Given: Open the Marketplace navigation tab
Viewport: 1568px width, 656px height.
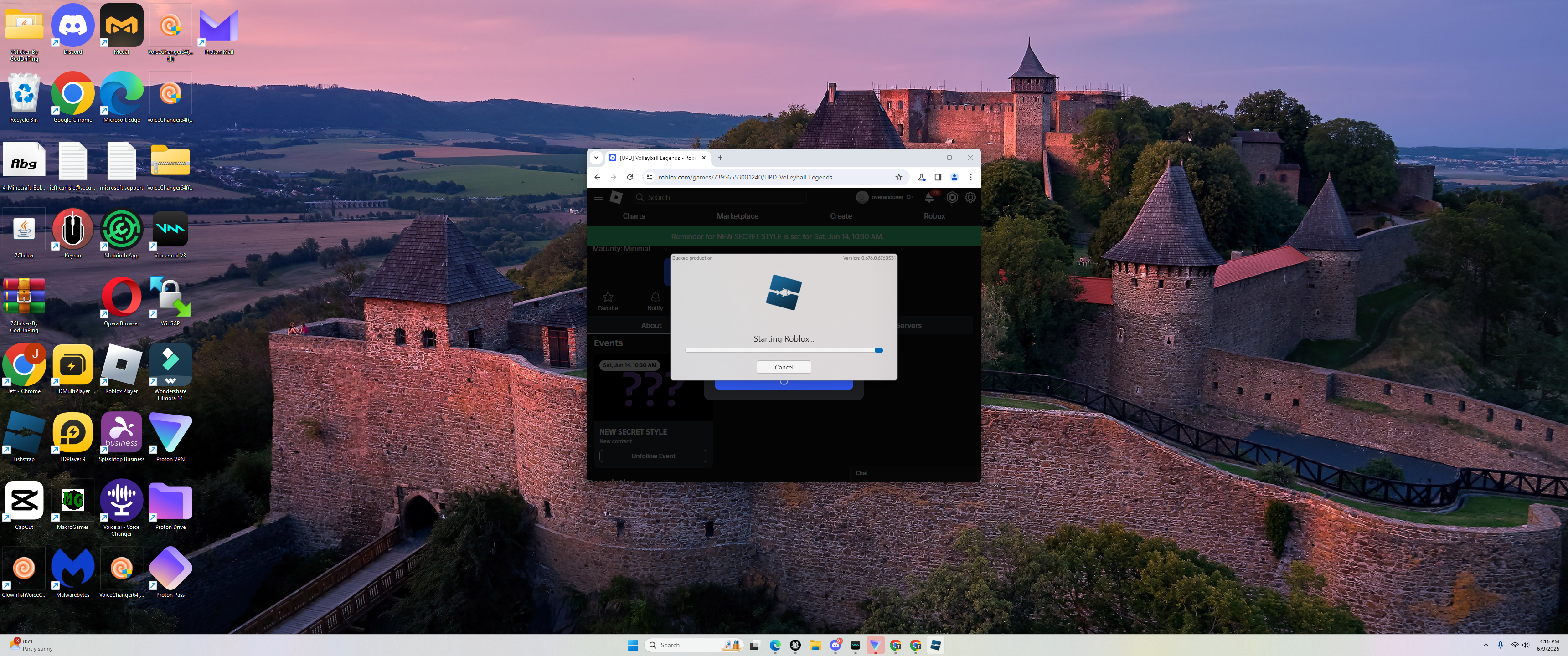Looking at the screenshot, I should (737, 216).
